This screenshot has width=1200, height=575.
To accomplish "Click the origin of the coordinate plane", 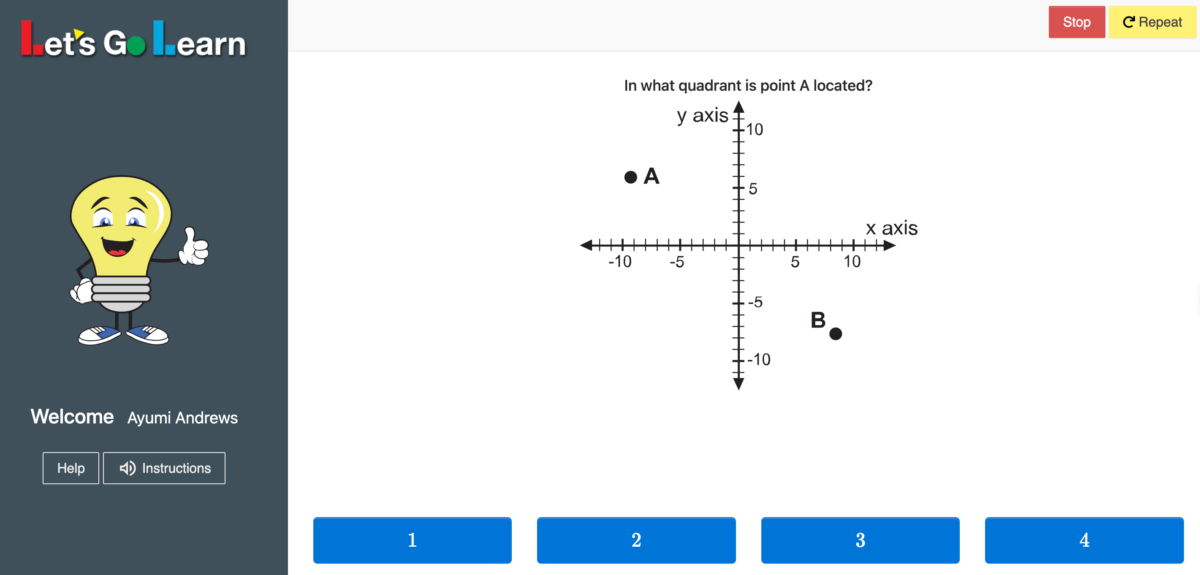I will click(739, 245).
